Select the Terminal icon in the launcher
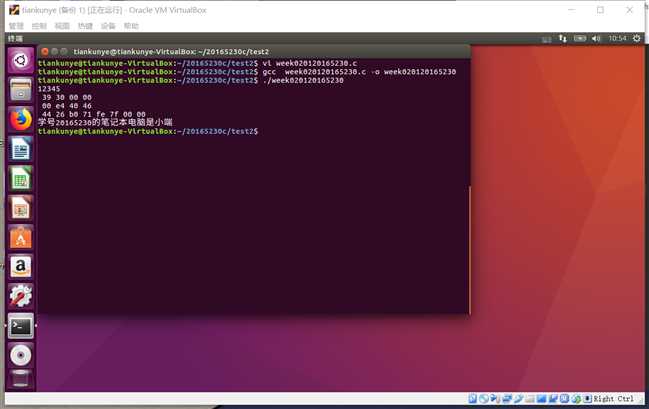 click(x=20, y=326)
